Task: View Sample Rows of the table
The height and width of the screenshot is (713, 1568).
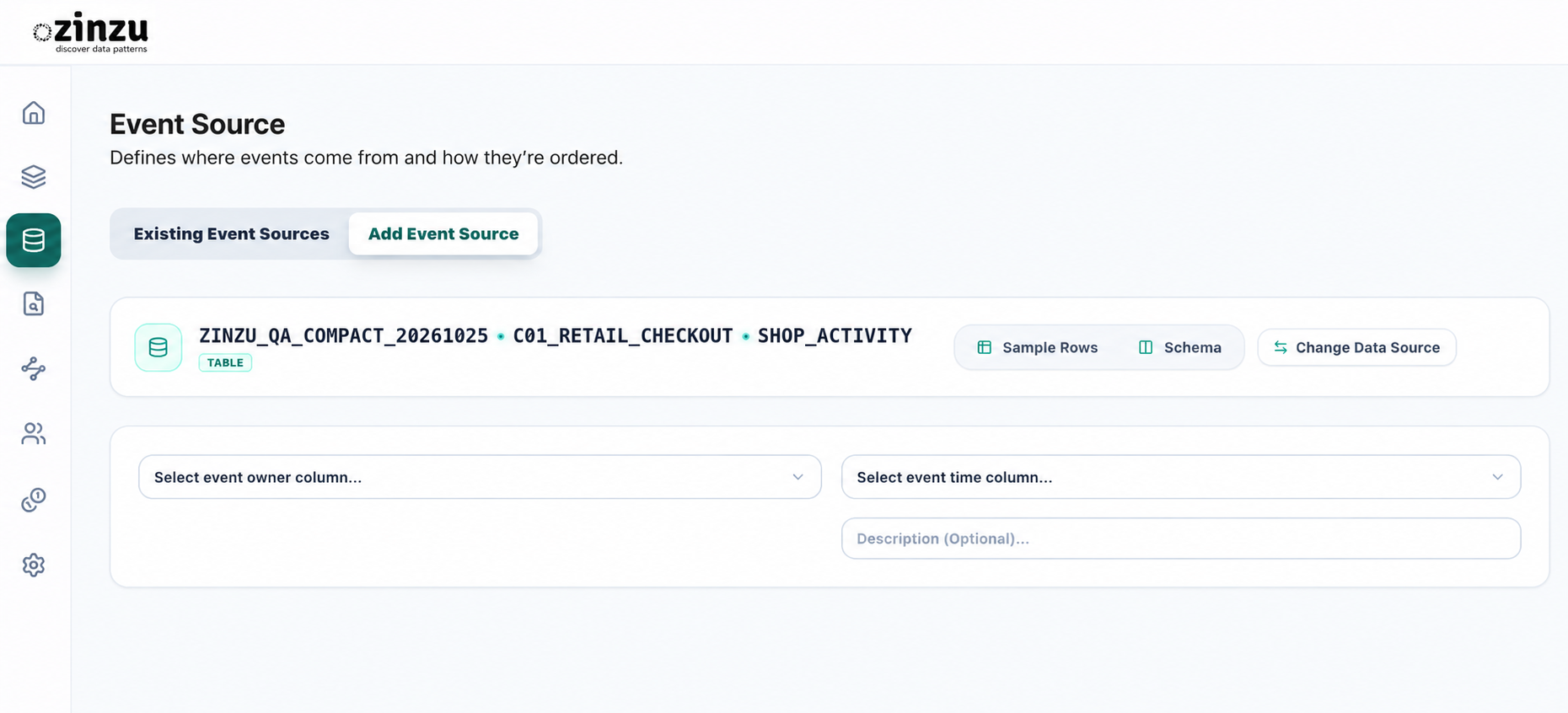Action: pyautogui.click(x=1038, y=347)
